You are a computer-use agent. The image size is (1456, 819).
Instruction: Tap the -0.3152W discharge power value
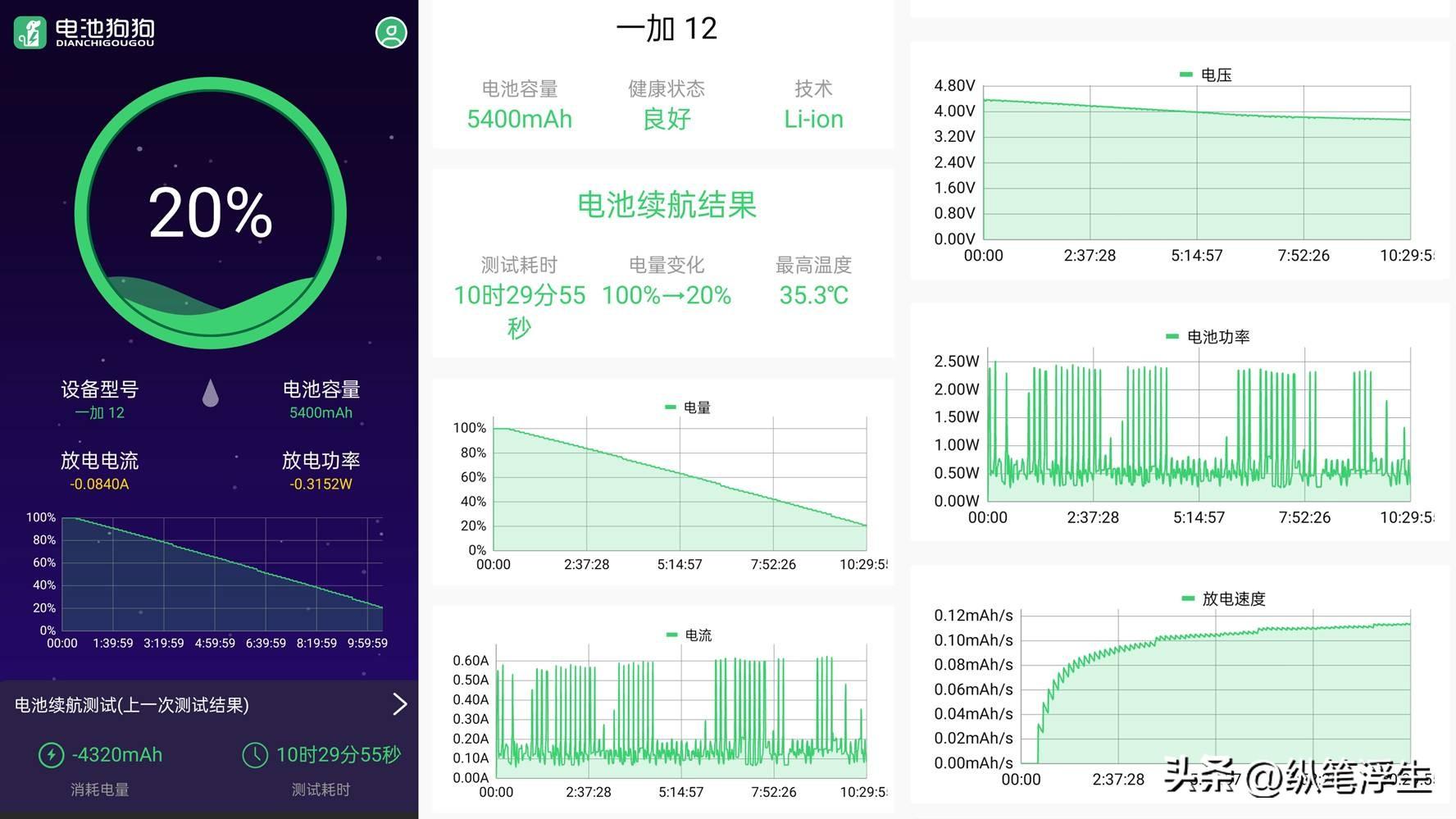321,485
